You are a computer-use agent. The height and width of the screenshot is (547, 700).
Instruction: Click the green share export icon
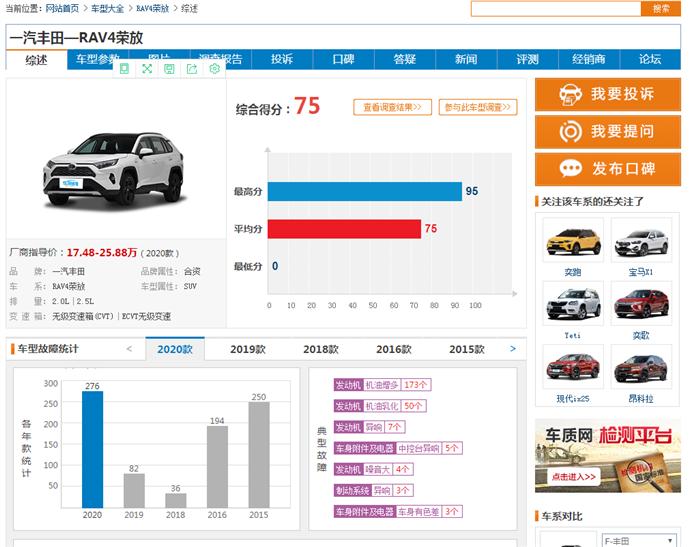coord(192,69)
